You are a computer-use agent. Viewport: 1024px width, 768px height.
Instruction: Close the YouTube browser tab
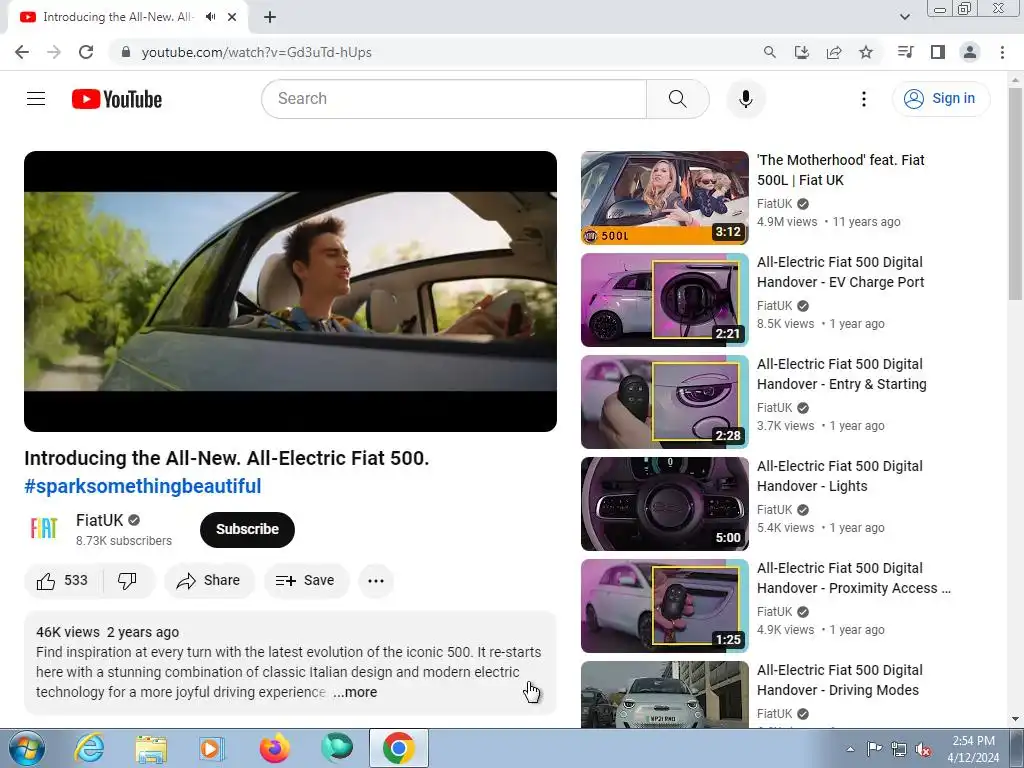tap(232, 17)
